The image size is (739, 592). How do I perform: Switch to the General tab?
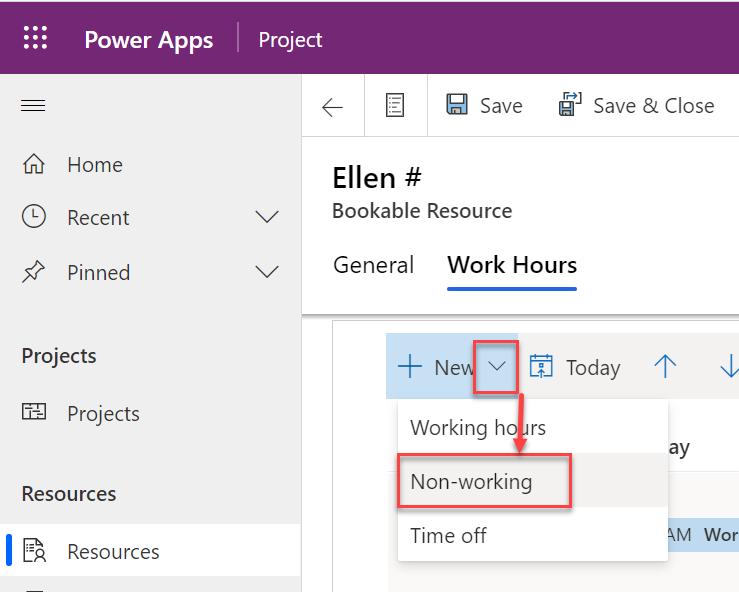pyautogui.click(x=373, y=265)
